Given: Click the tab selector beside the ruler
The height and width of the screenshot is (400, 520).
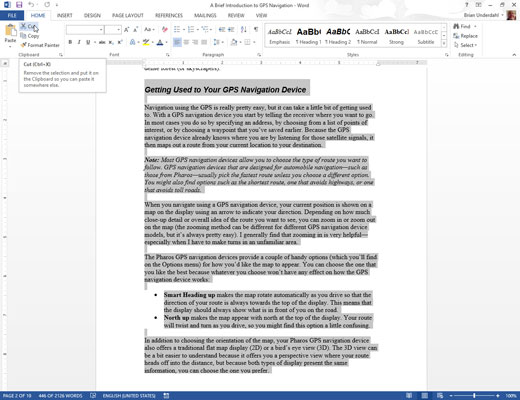Looking at the screenshot, I should click(5, 63).
